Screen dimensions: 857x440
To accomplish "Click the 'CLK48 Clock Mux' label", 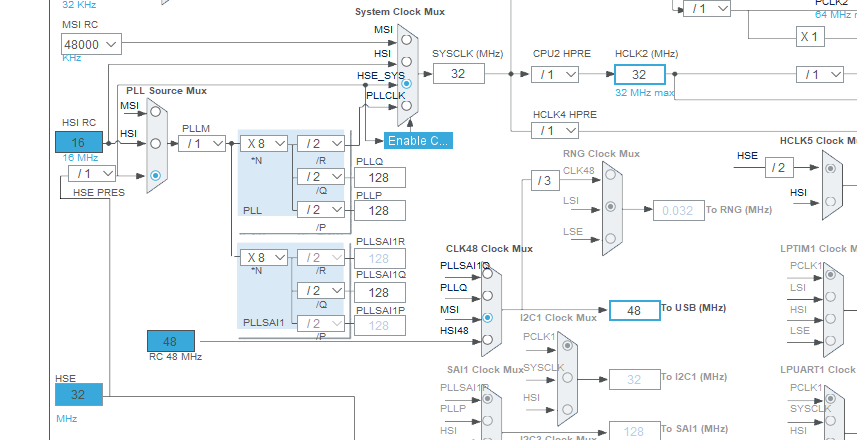I will pos(489,249).
